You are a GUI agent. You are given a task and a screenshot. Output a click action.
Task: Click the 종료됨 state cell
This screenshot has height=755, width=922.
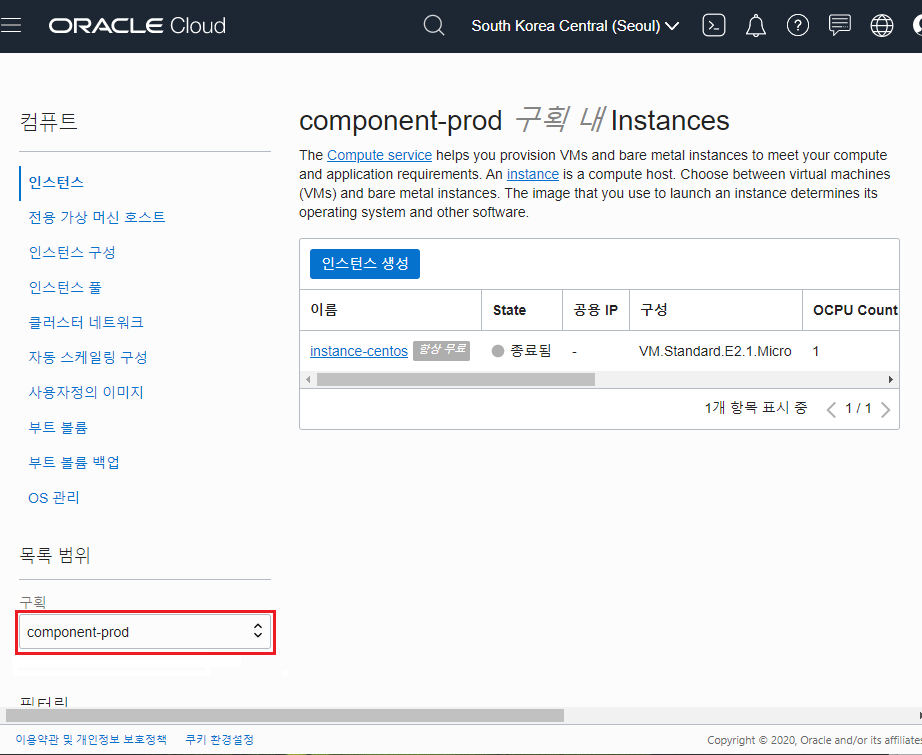pyautogui.click(x=522, y=351)
